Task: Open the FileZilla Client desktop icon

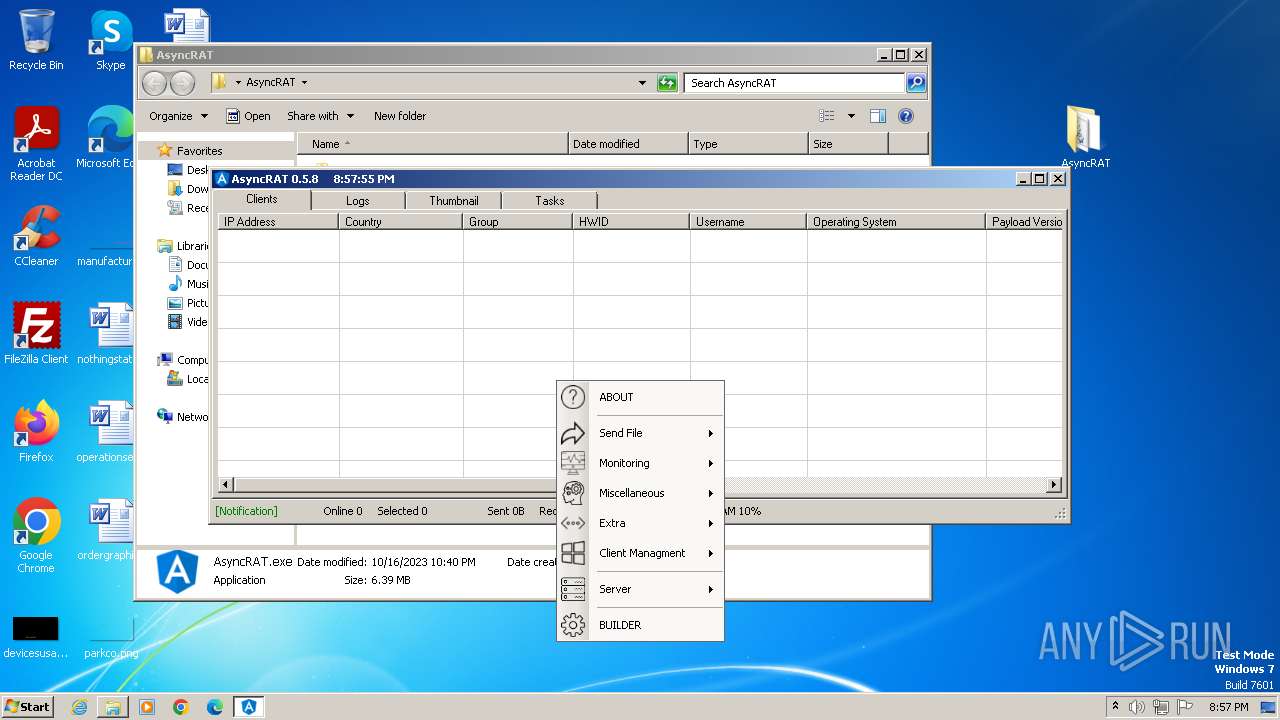Action: tap(36, 334)
